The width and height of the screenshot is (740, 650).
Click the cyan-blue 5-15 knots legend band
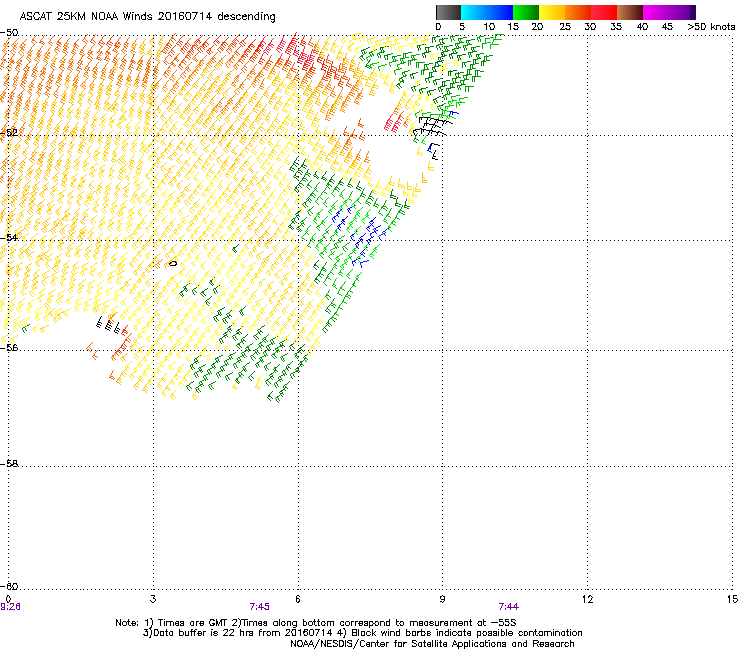[x=487, y=12]
